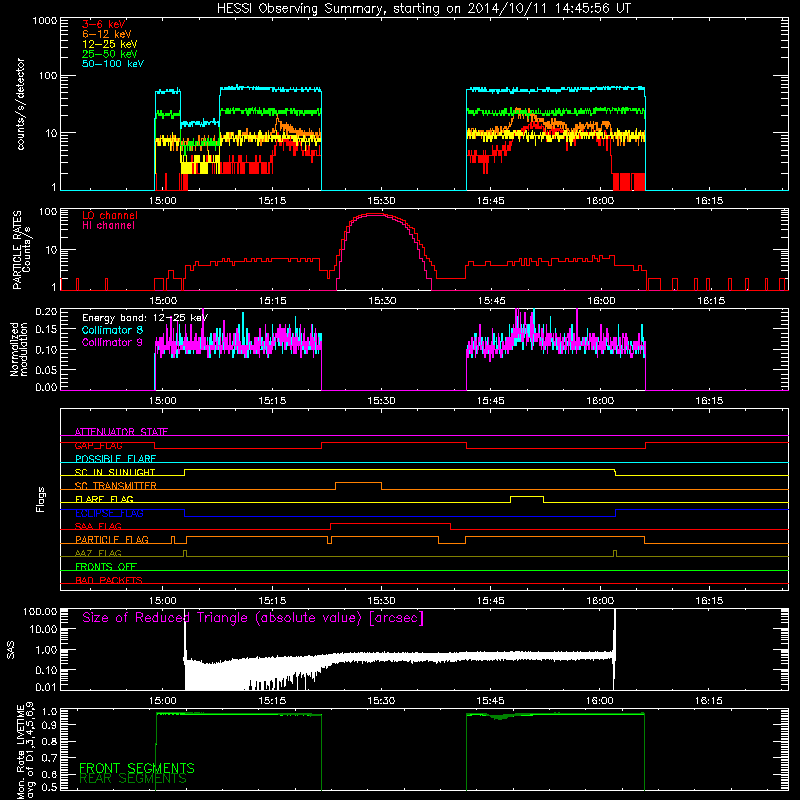Click the Normalized modulation axis label
The image size is (800, 800).
[19, 349]
